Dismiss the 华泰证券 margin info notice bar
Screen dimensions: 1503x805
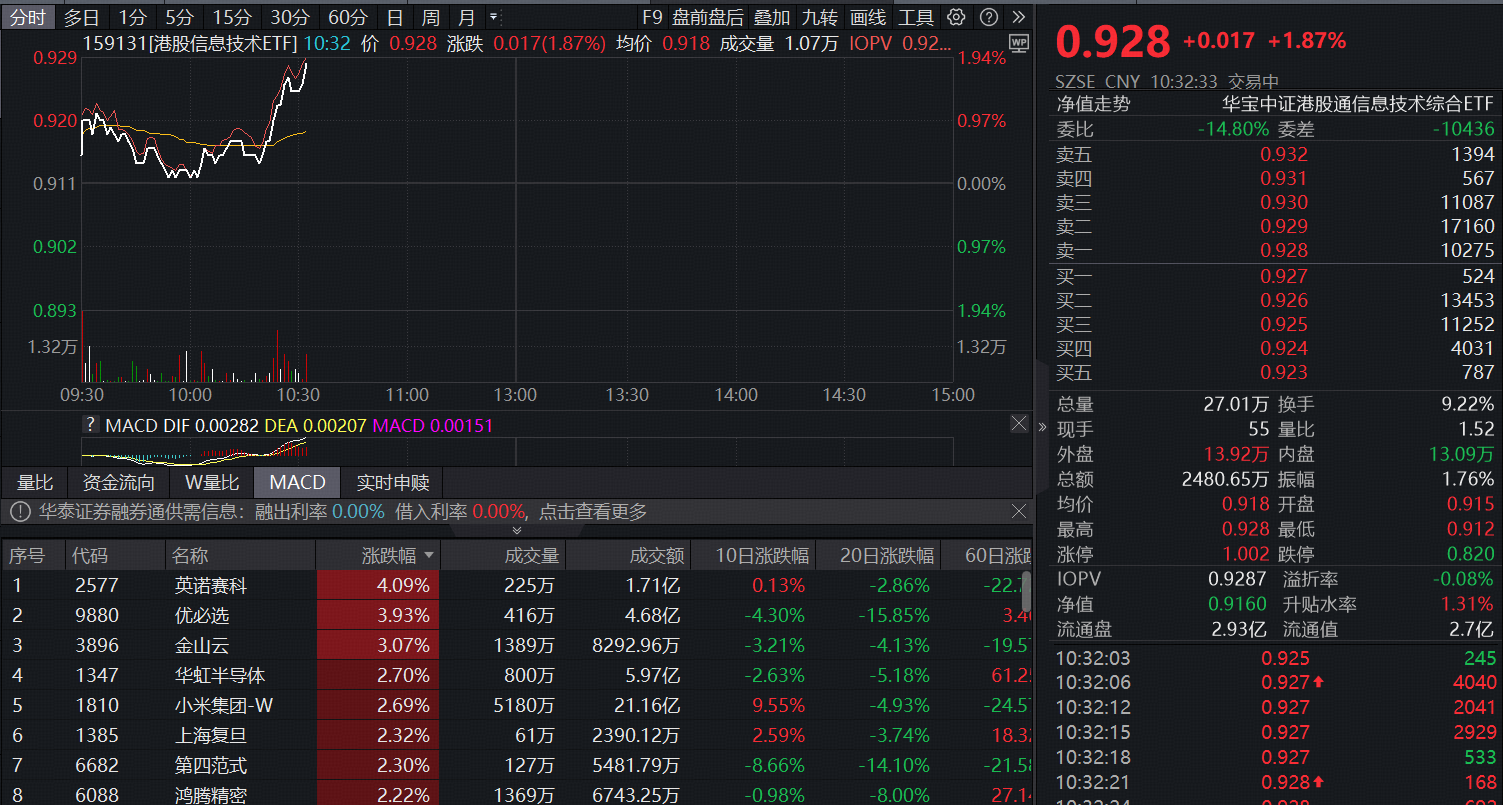click(1018, 512)
